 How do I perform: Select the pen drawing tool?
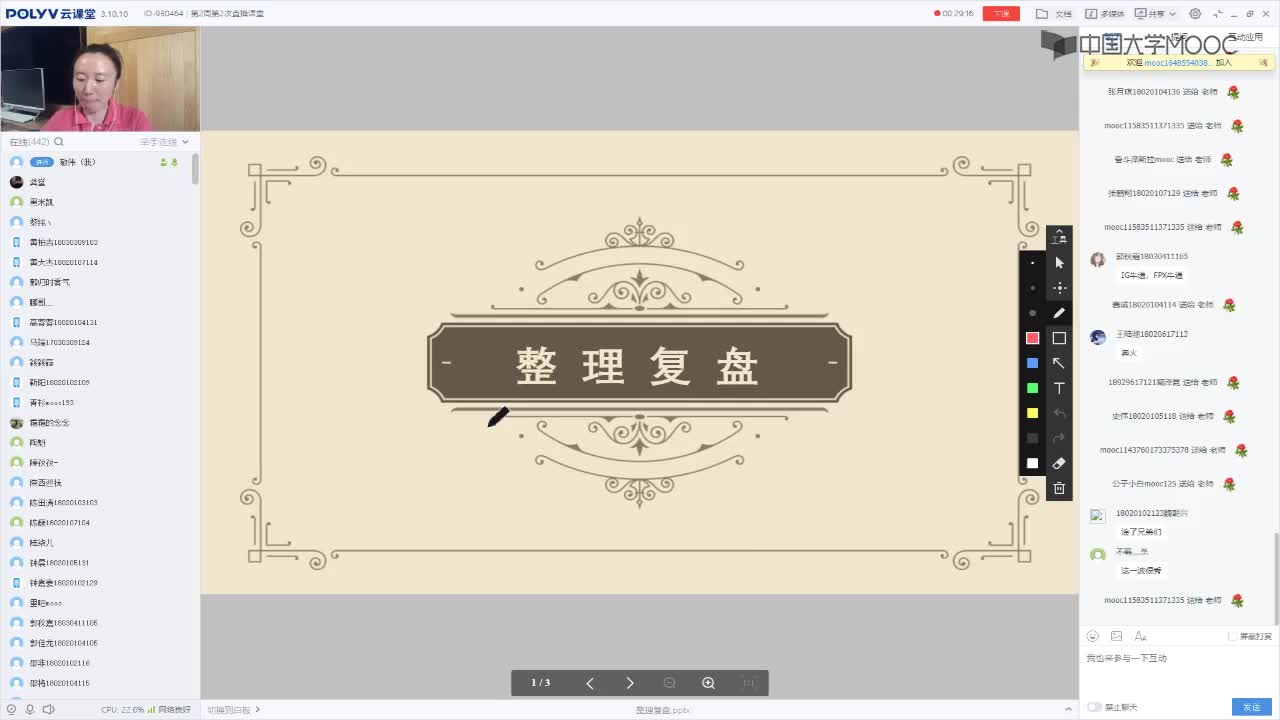pyautogui.click(x=1059, y=313)
